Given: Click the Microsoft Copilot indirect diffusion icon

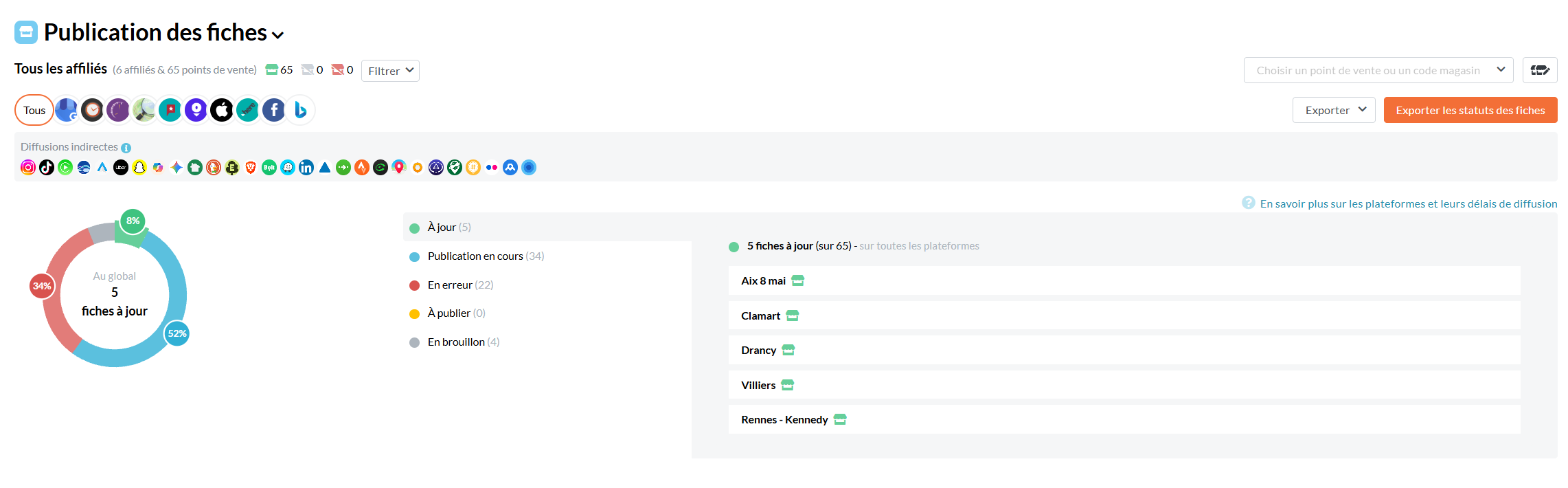Looking at the screenshot, I should [x=158, y=167].
